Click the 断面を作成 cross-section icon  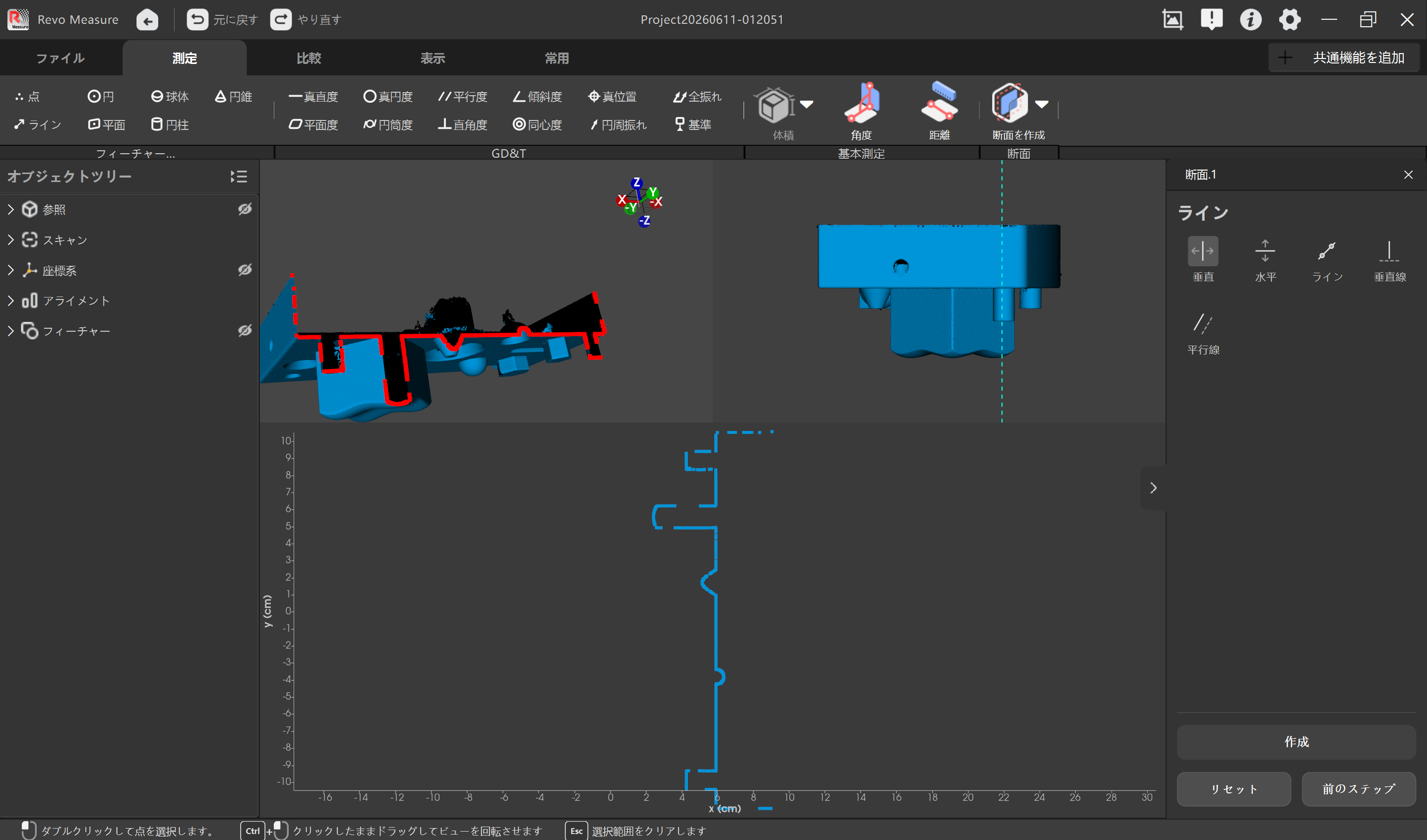(x=1010, y=103)
